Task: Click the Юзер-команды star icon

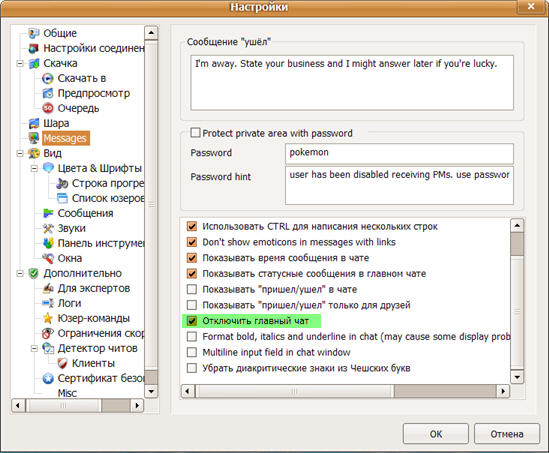Action: click(48, 318)
